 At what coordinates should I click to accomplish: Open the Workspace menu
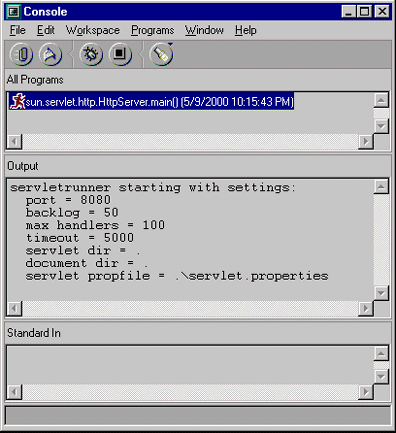coord(93,30)
